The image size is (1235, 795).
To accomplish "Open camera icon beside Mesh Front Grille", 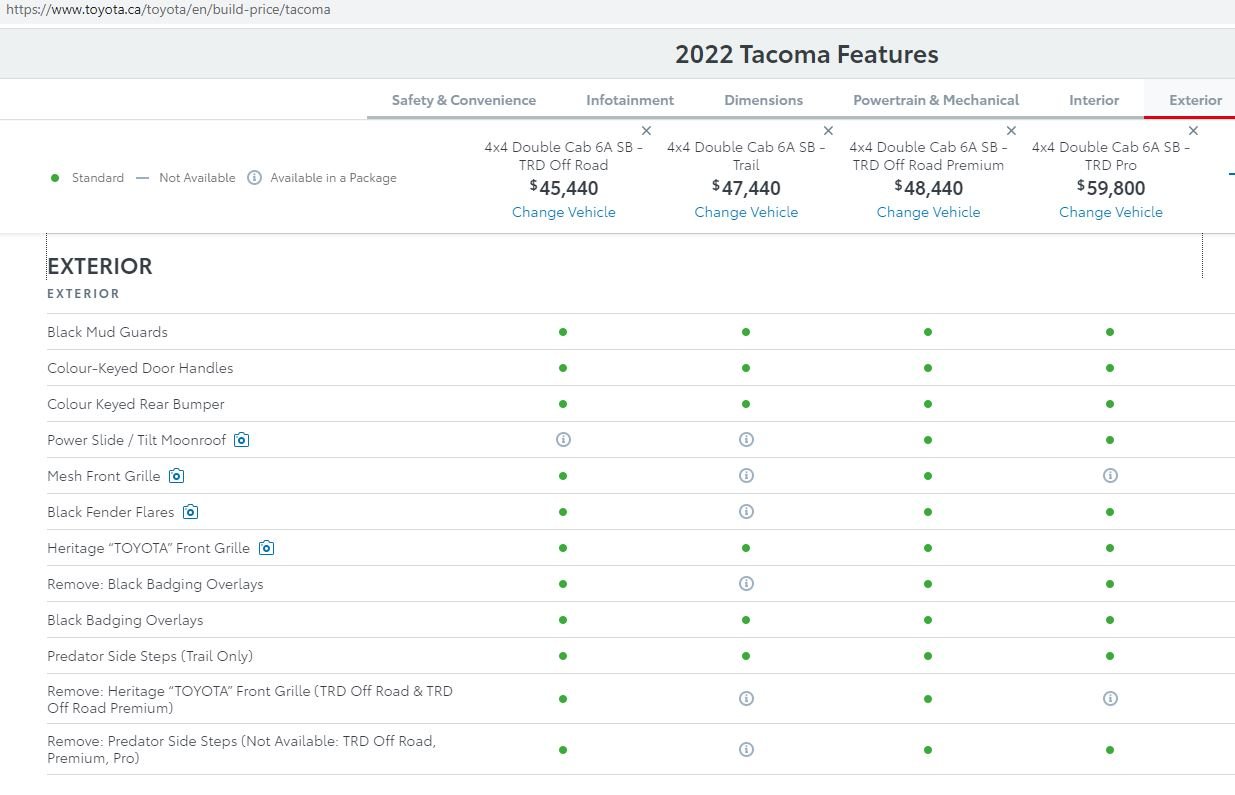I will [x=177, y=476].
